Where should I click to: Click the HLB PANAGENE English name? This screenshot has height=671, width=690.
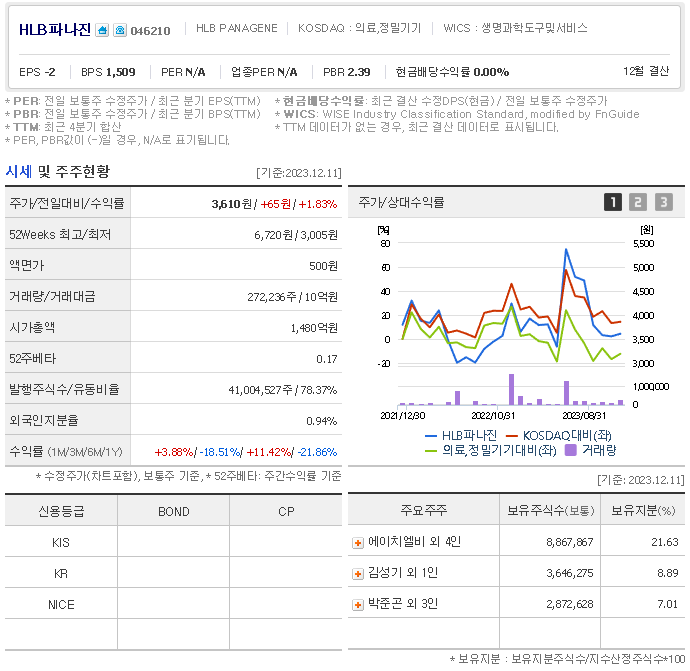[x=237, y=28]
